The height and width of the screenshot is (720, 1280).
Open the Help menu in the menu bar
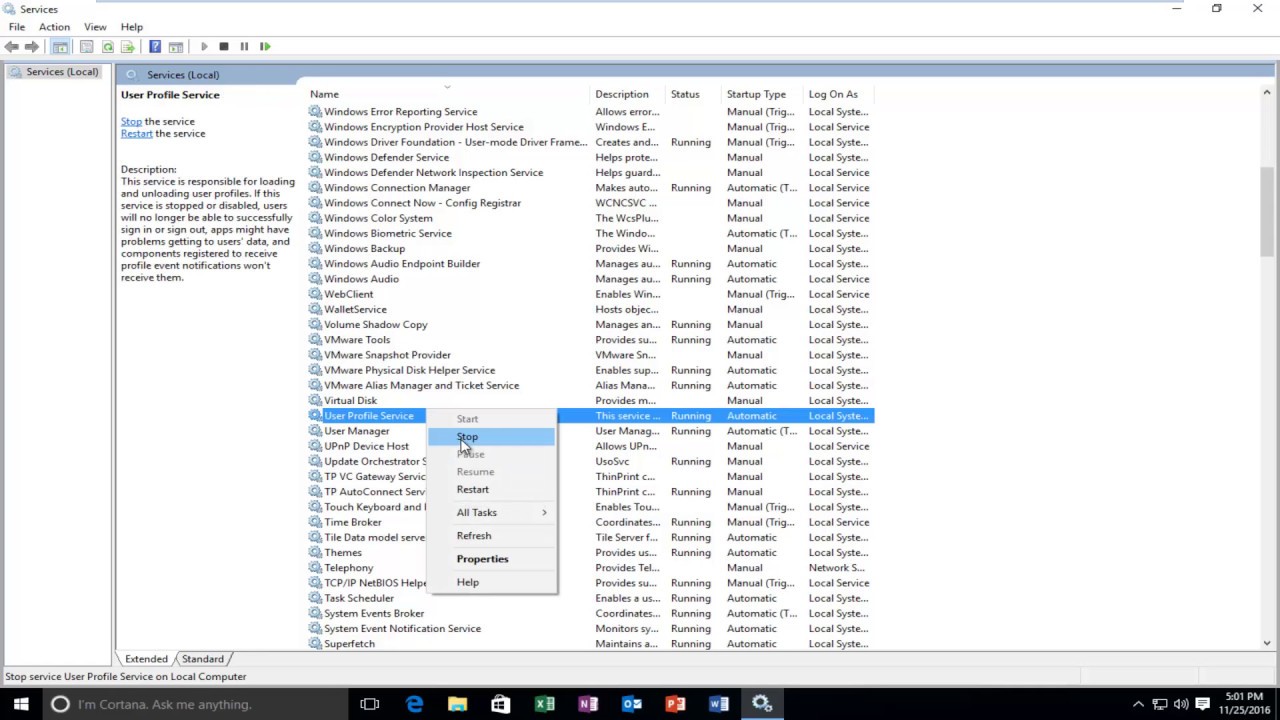(x=132, y=27)
